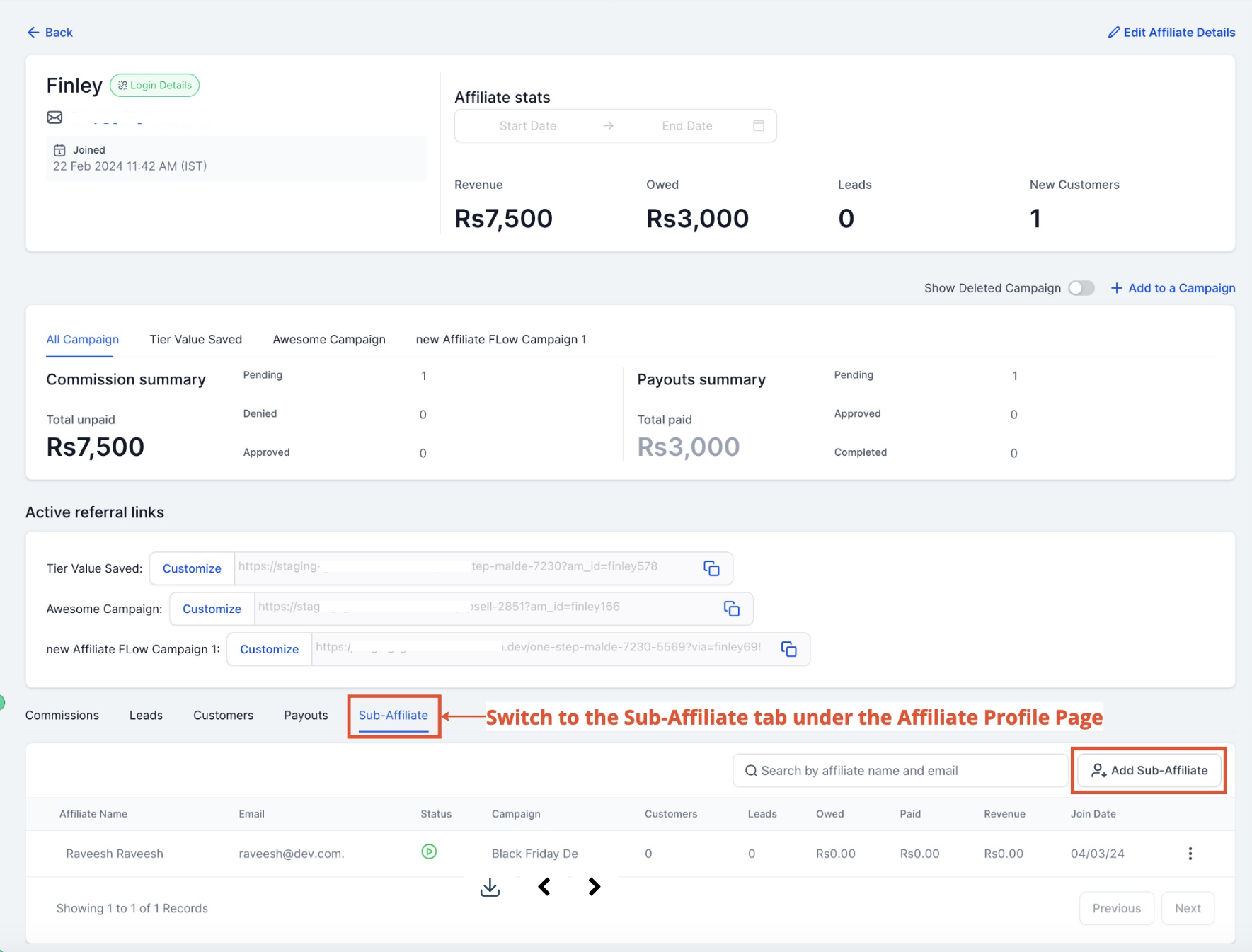Click the download icon below the table

(490, 888)
